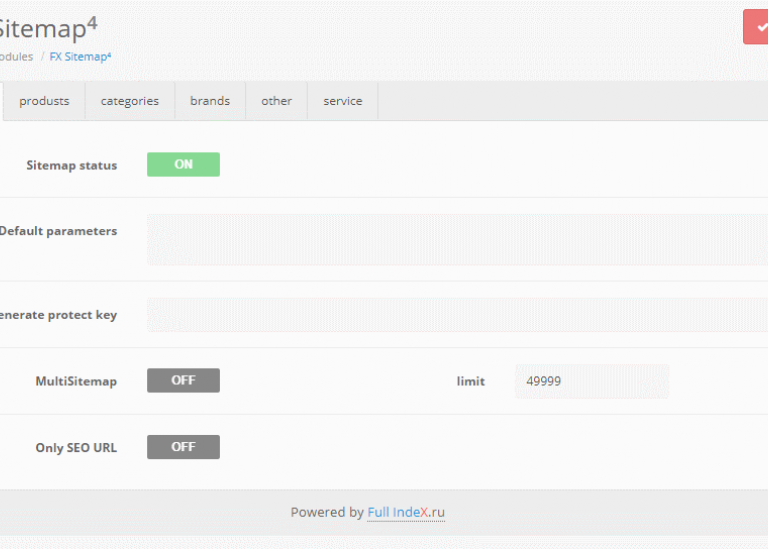Viewport: 768px width, 549px height.
Task: Focus the Generate protect key field
Action: point(457,314)
